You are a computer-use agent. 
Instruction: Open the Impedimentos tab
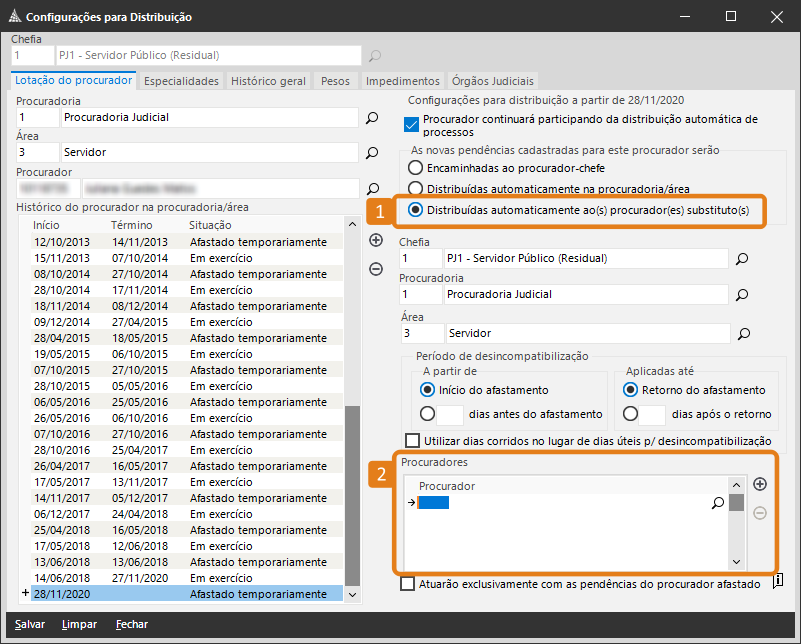point(402,81)
